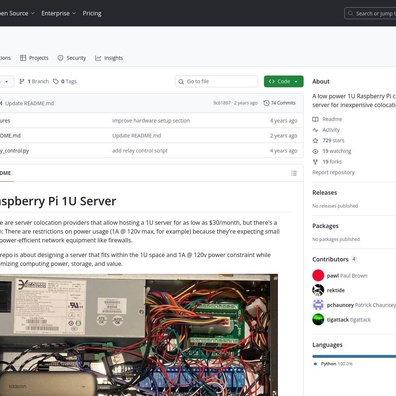The image size is (396, 396).
Task: Click tigattack's green avatar
Action: pos(318,319)
